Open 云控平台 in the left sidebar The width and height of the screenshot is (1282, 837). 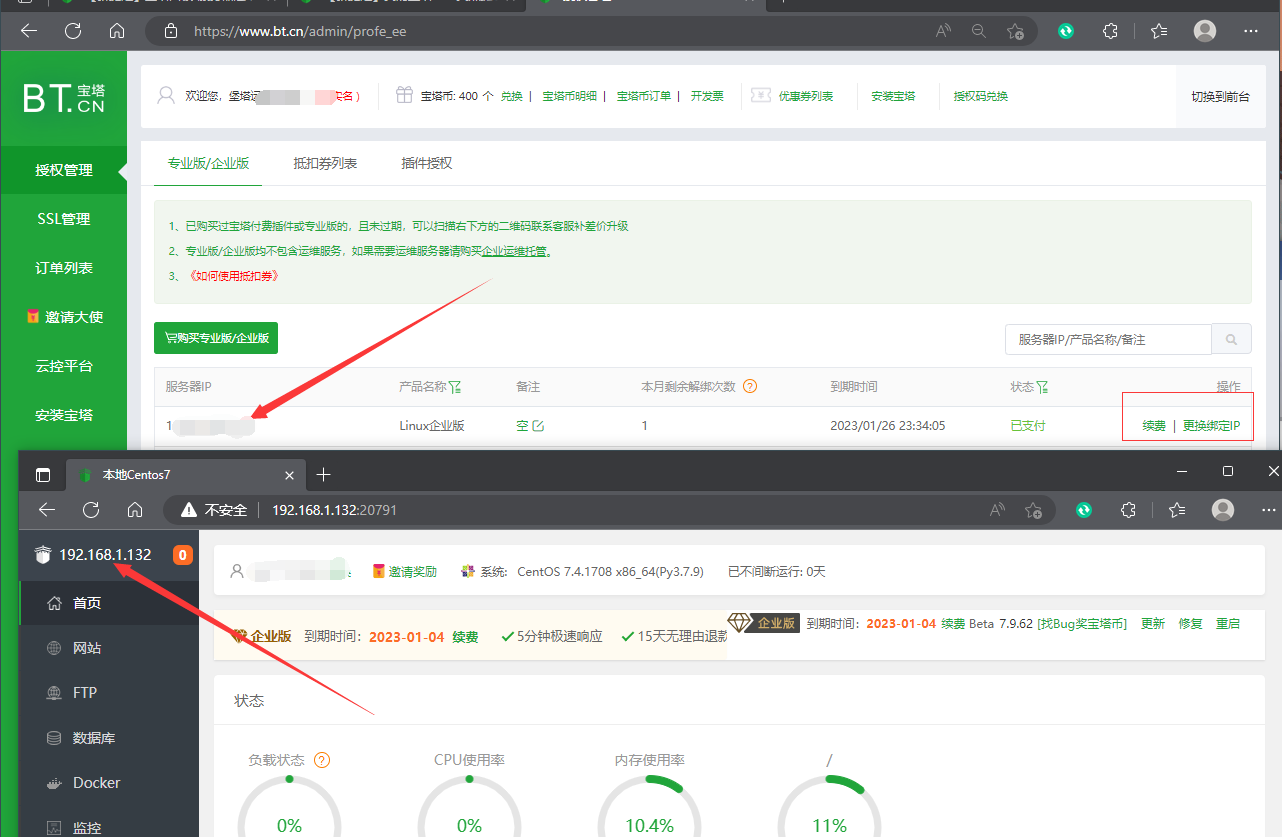coord(64,366)
